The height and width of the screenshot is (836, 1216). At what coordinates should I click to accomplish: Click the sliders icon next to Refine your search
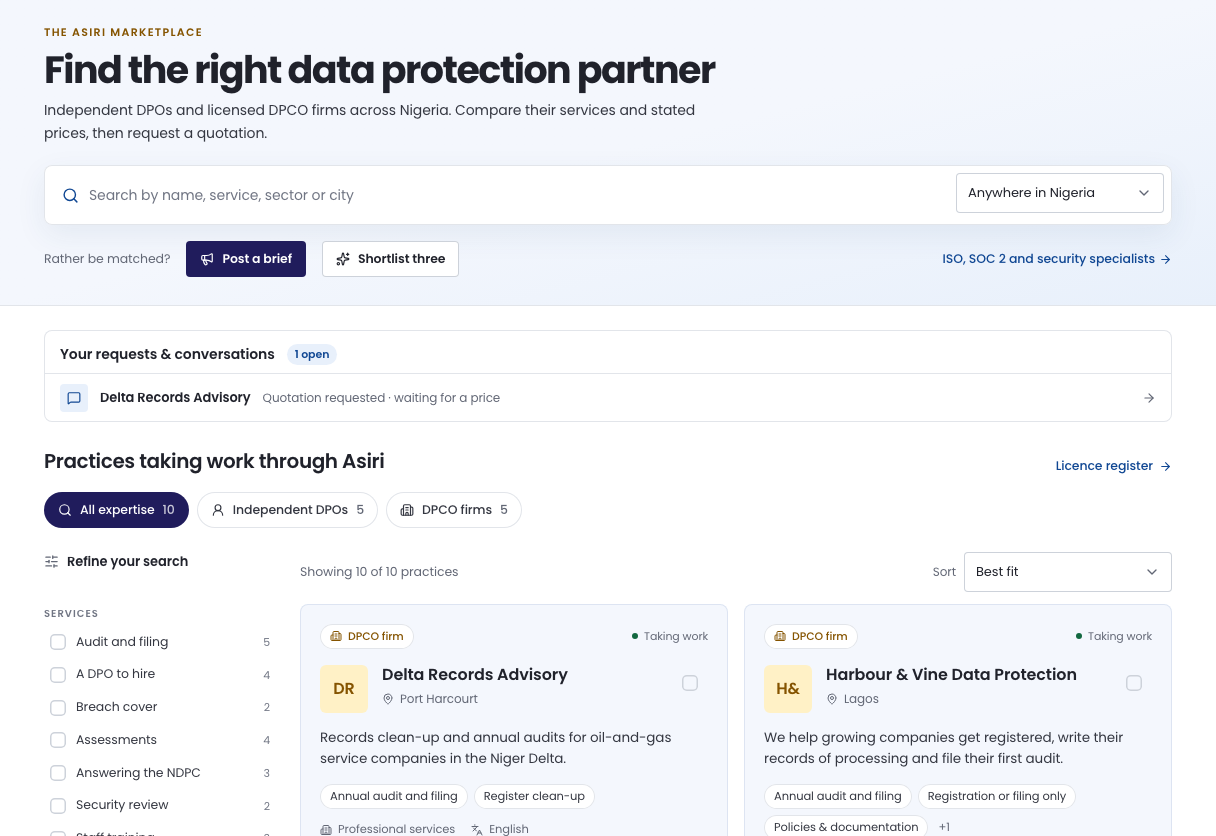point(51,562)
